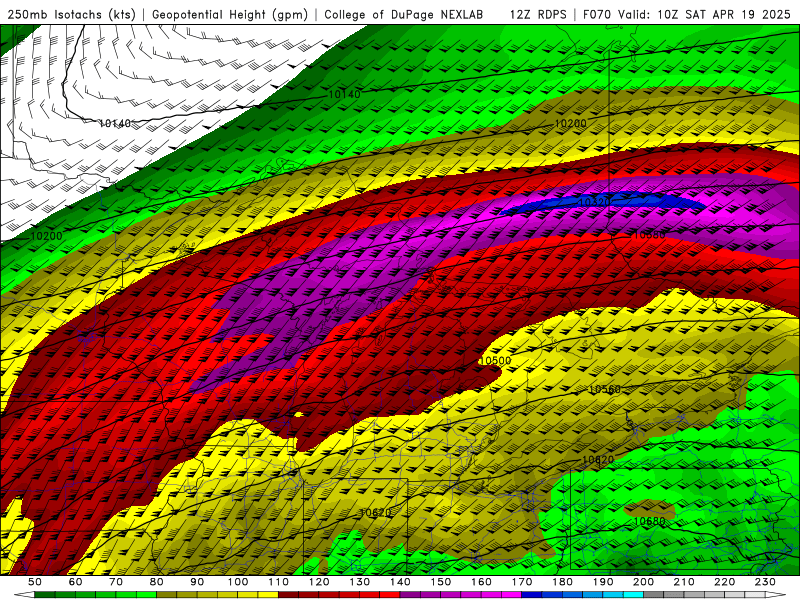Image resolution: width=800 pixels, height=600 pixels.
Task: Click the 10140 contour label on the green area
Action: point(344,94)
